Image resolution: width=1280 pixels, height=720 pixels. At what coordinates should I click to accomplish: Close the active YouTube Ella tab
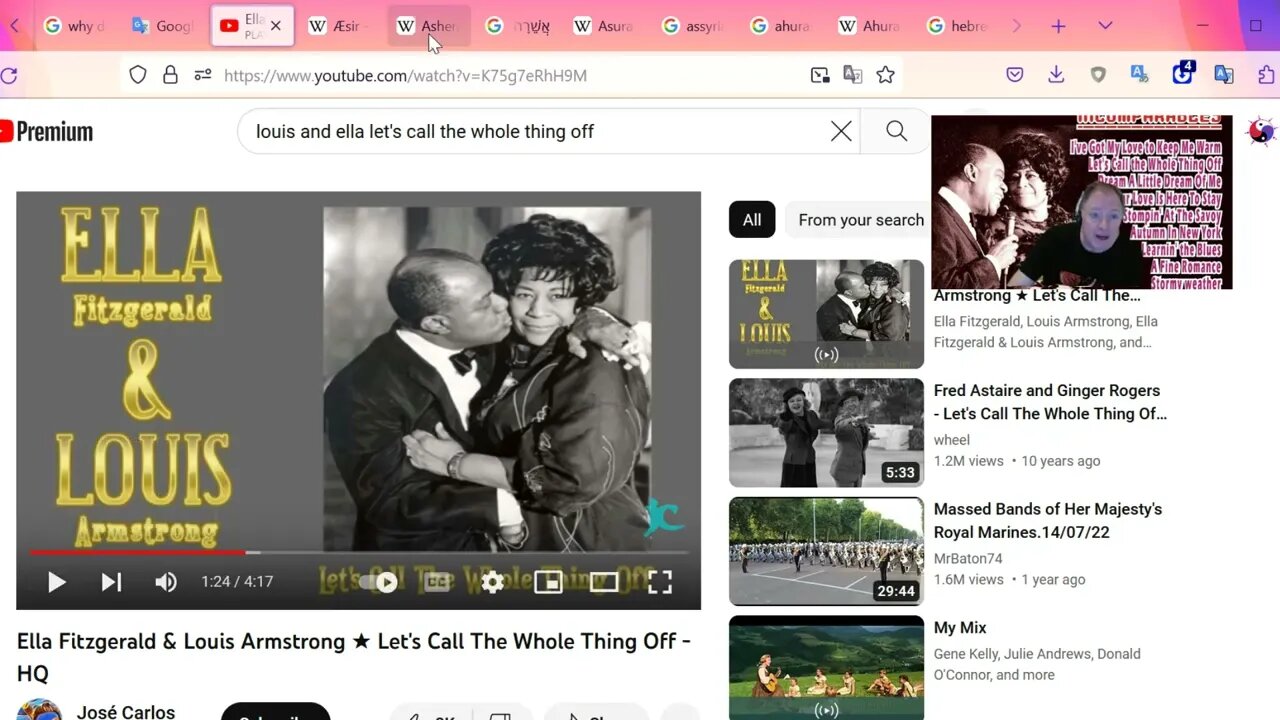pyautogui.click(x=276, y=26)
